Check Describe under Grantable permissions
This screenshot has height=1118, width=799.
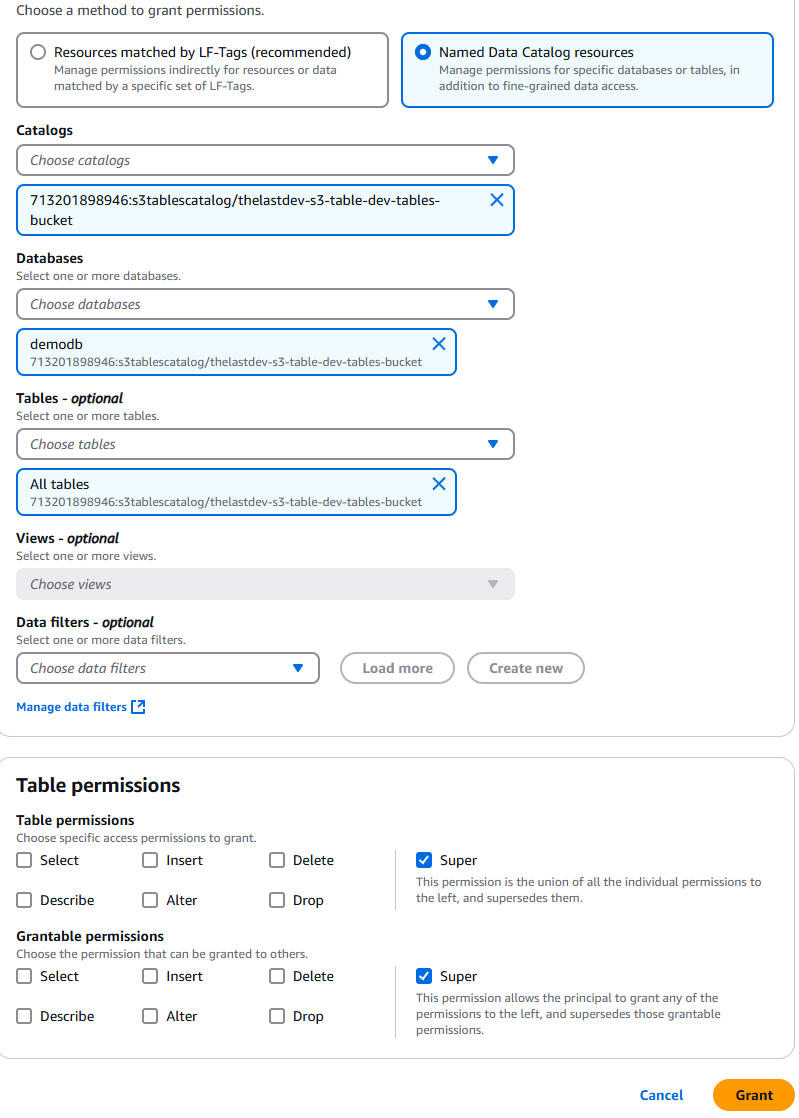click(23, 1016)
